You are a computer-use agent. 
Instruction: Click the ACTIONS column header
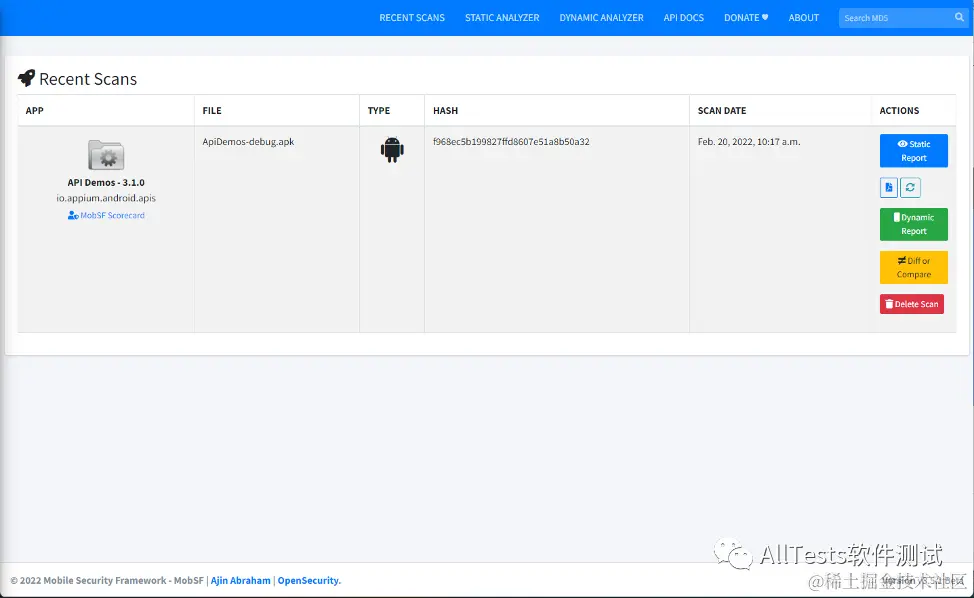coord(899,111)
